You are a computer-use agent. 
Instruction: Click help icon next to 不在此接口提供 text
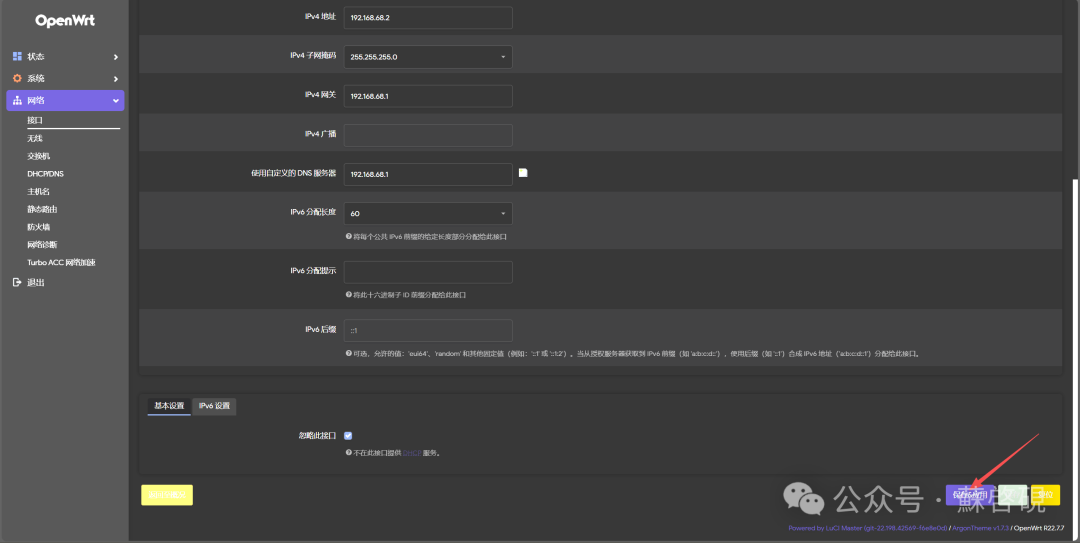pos(349,453)
